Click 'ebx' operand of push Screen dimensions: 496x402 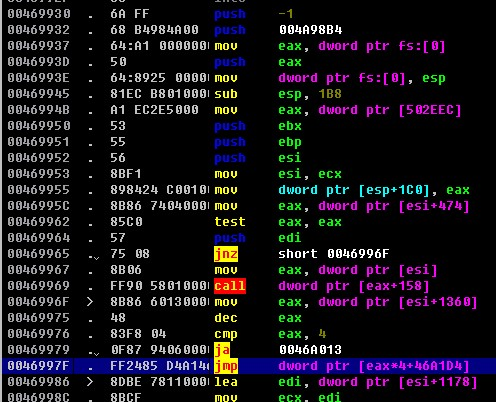(x=290, y=126)
